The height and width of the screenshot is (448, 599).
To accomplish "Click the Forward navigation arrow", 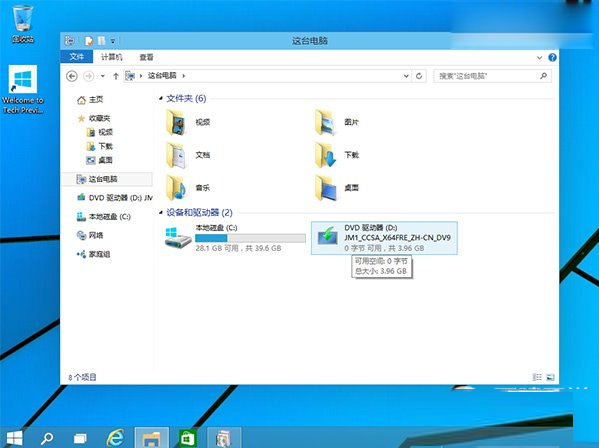I will [89, 76].
